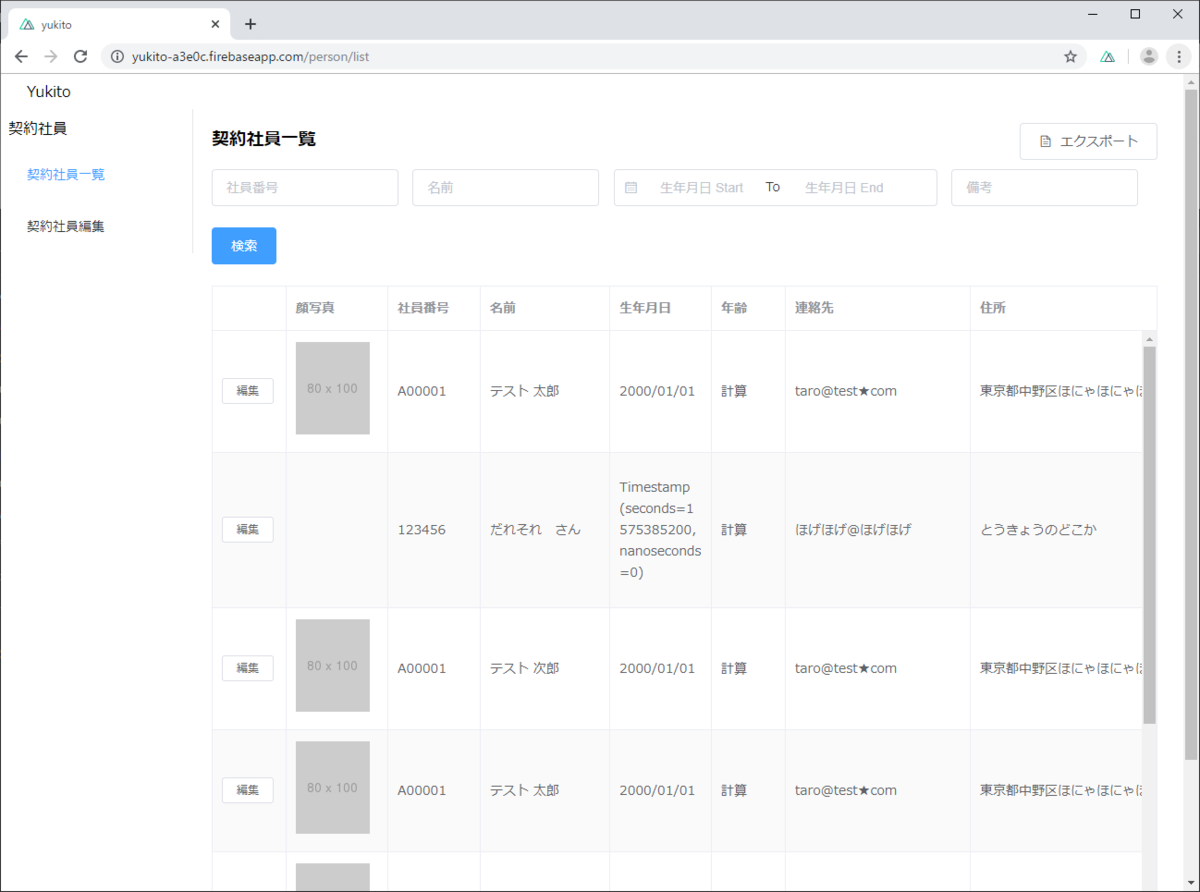Click the Yukito site title
Screen dimensions: 1200x892
coord(49,92)
